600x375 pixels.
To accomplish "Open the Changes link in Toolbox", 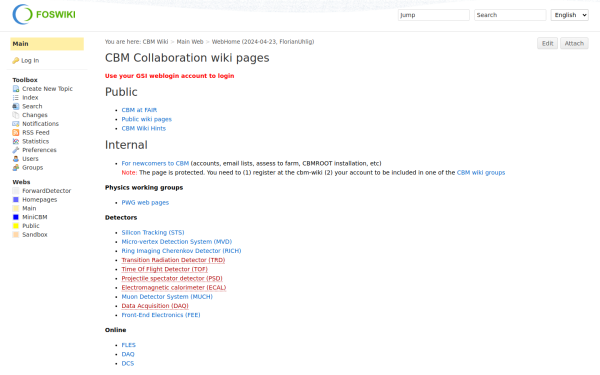I will (35, 115).
